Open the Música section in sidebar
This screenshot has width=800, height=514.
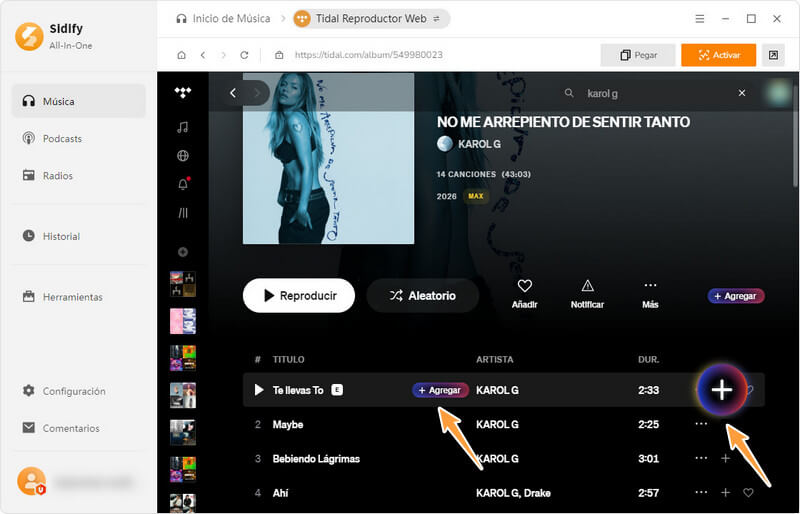click(79, 101)
